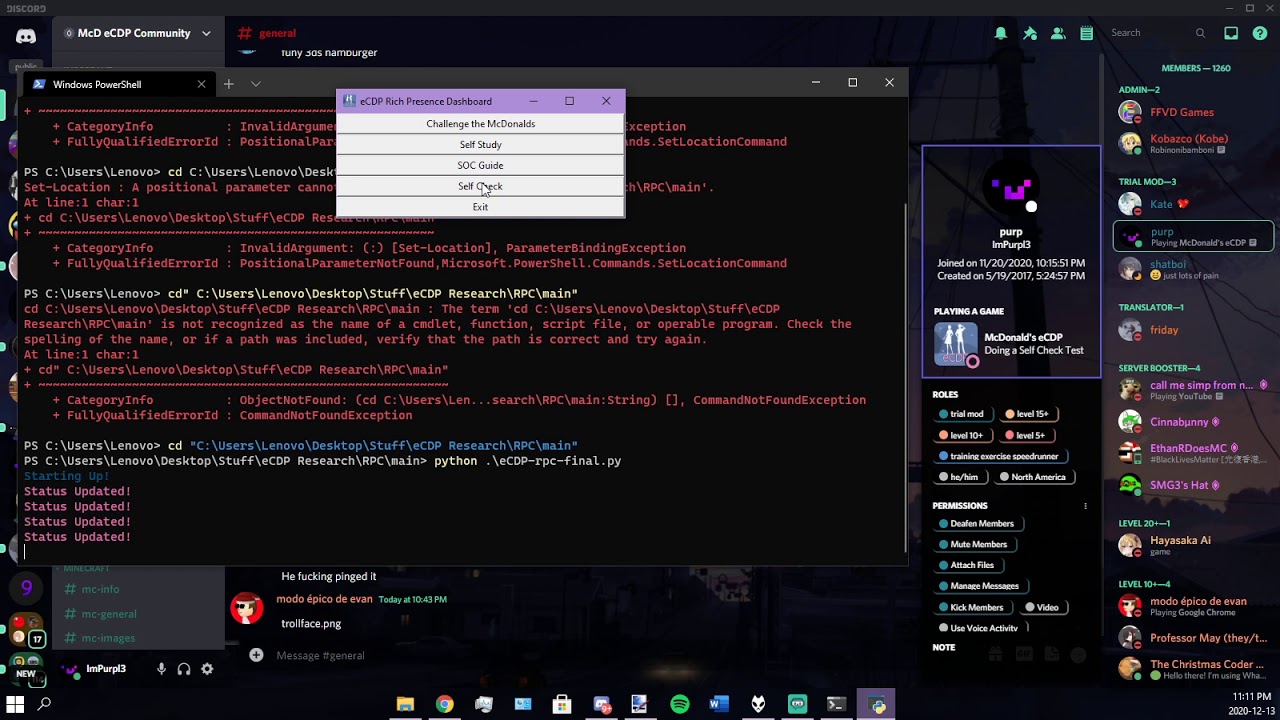This screenshot has height=720, width=1280.
Task: Toggle member list icon in Discord header
Action: pyautogui.click(x=1058, y=33)
